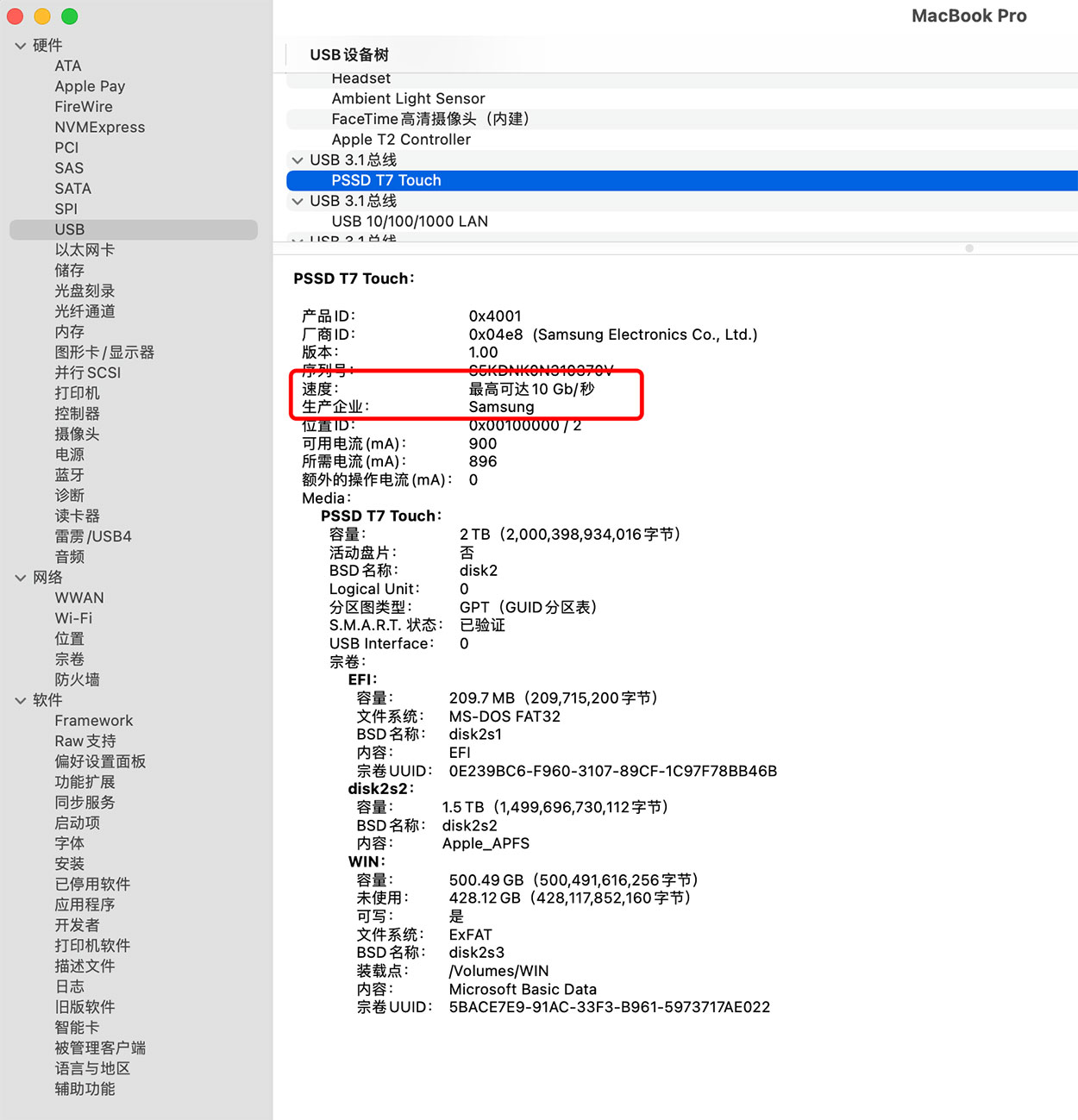Select 音频 in the hardware list

[70, 557]
